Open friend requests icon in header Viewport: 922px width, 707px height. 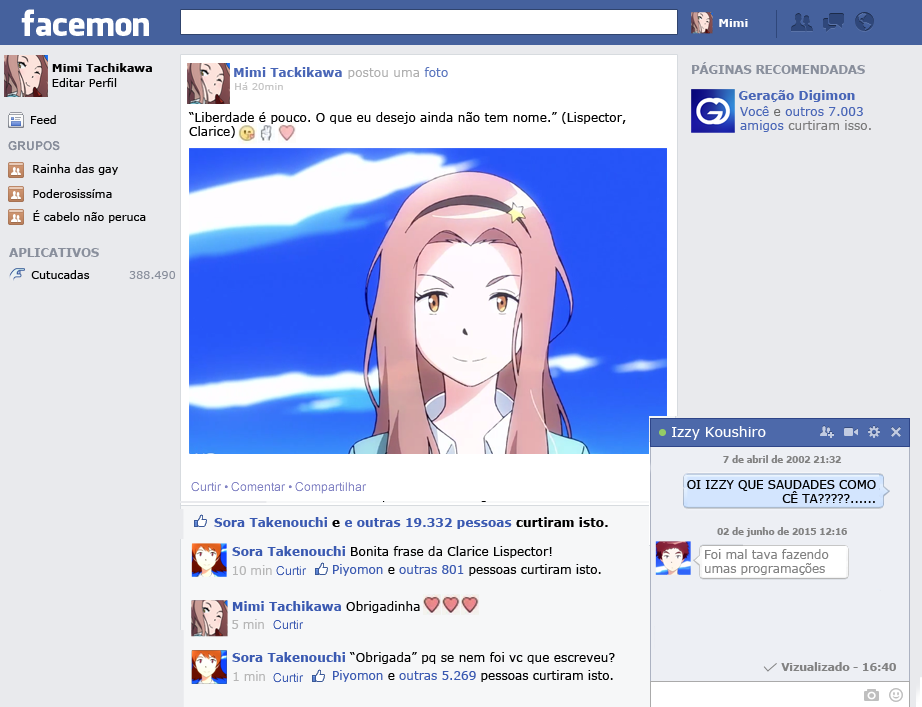point(801,22)
